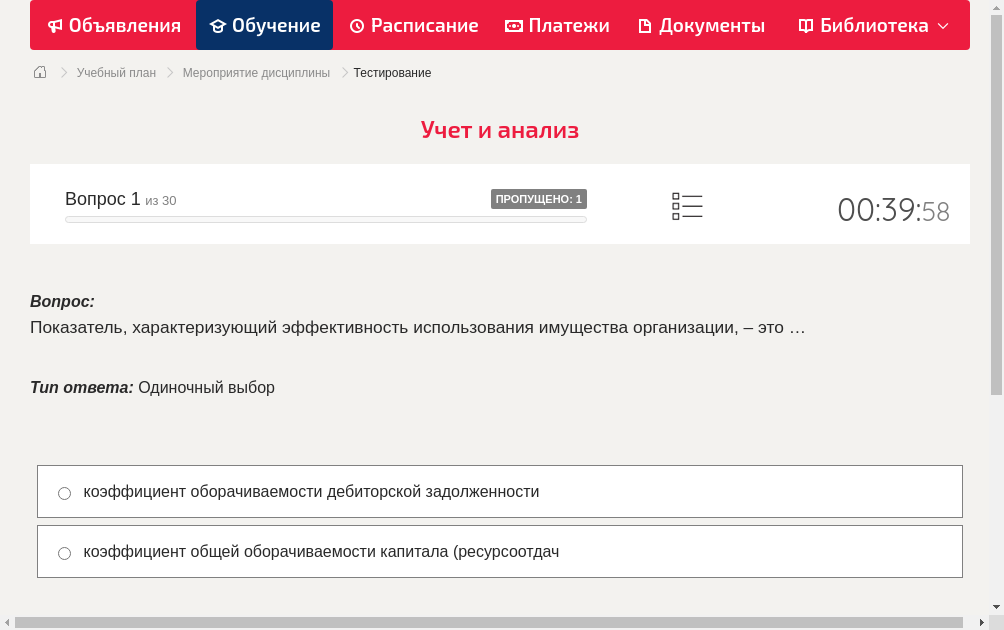Click the card icon next to Платежи
1004x630 pixels.
(513, 25)
